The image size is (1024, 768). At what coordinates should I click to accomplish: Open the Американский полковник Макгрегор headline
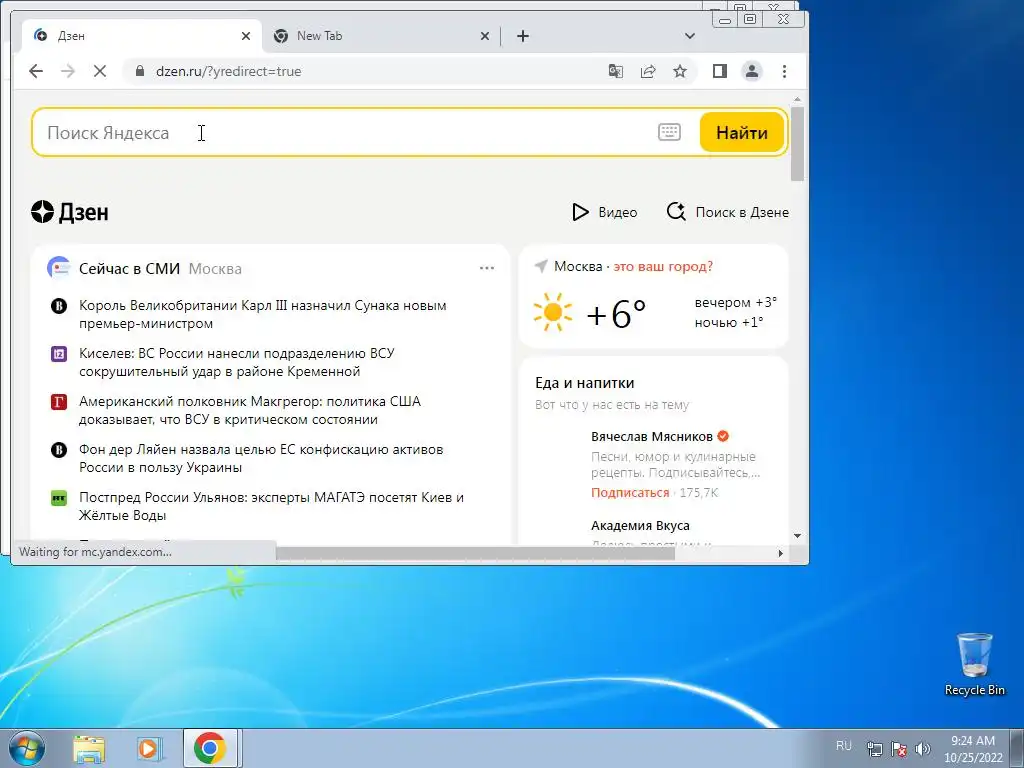249,410
